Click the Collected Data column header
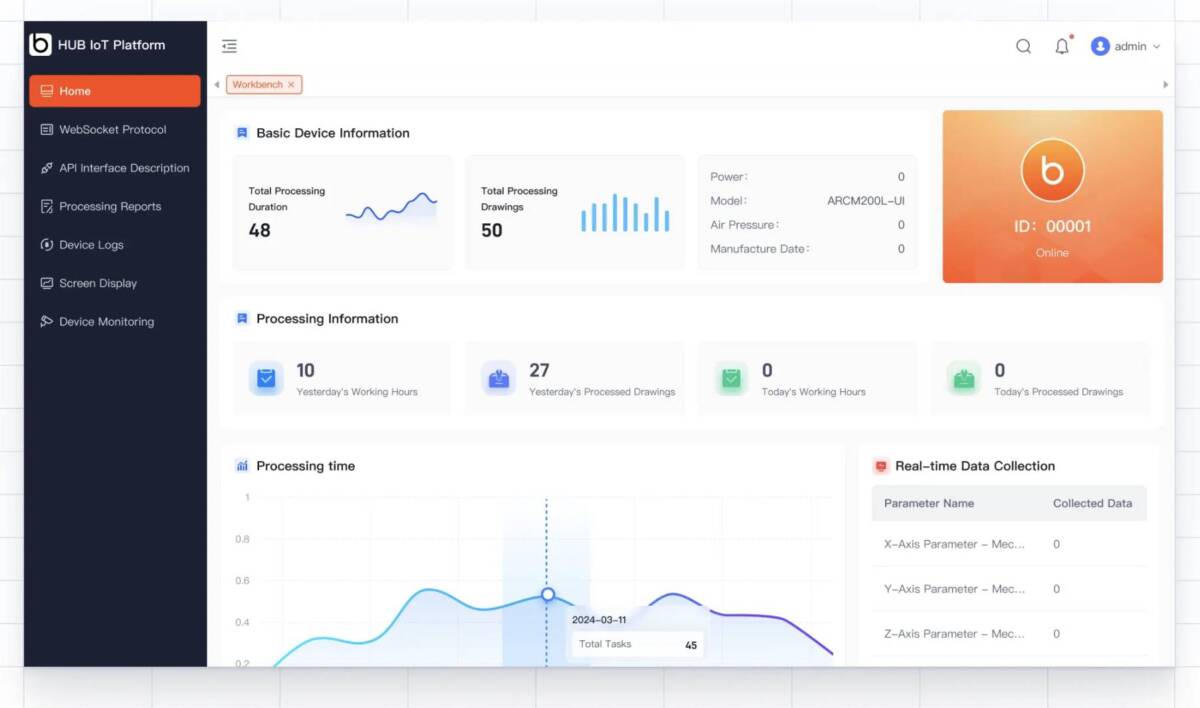This screenshot has width=1200, height=708. (1092, 503)
